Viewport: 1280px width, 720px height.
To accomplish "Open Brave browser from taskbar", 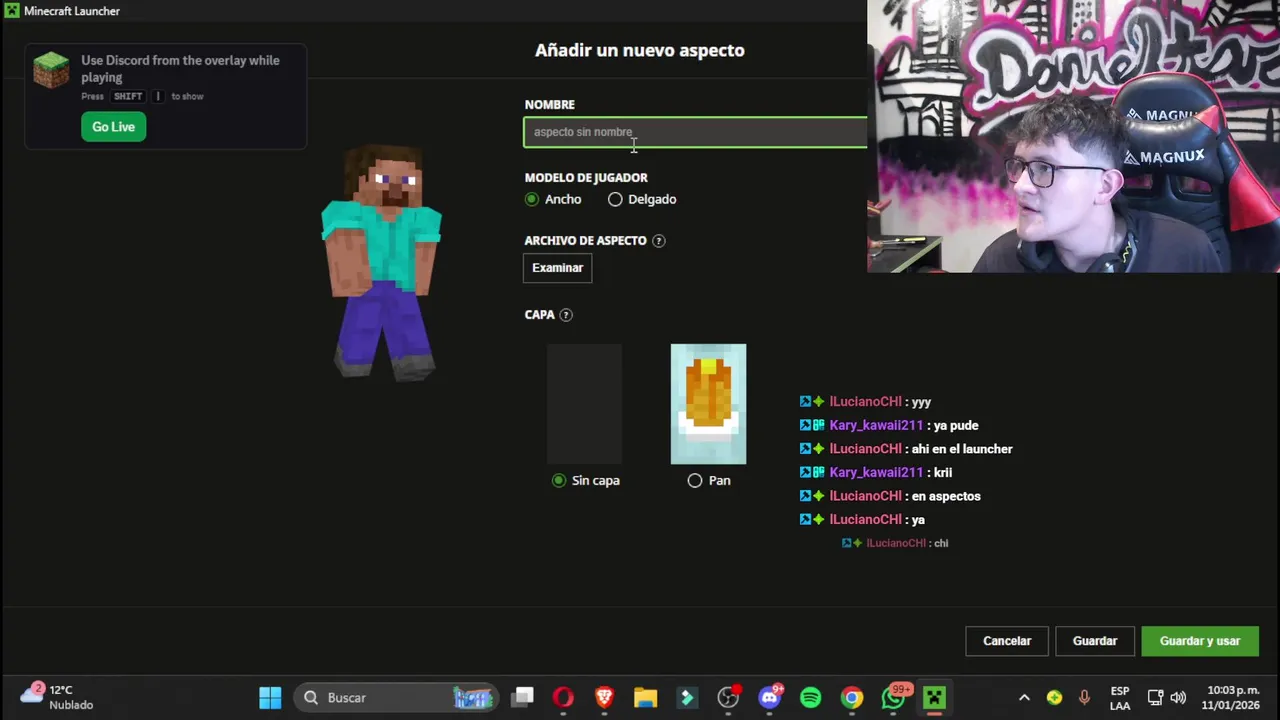I will (605, 698).
